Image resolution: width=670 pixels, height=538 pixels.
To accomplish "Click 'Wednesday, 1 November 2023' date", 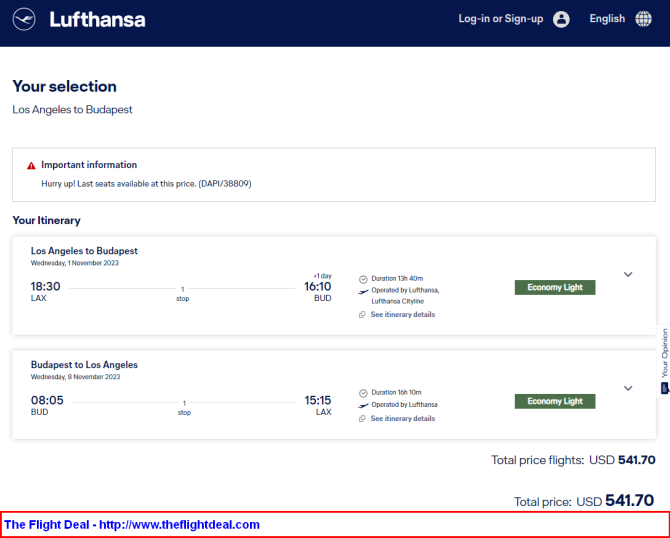I will coord(75,263).
